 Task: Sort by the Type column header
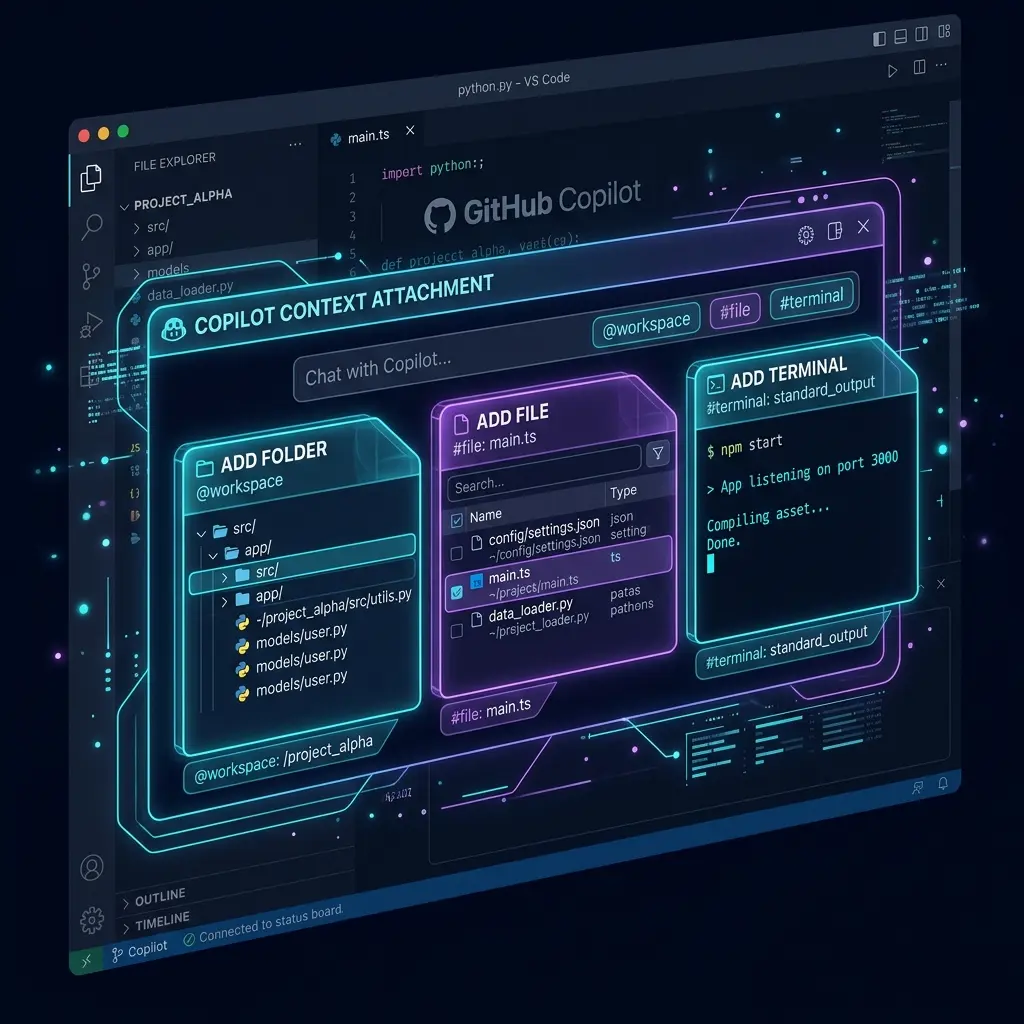pyautogui.click(x=623, y=491)
